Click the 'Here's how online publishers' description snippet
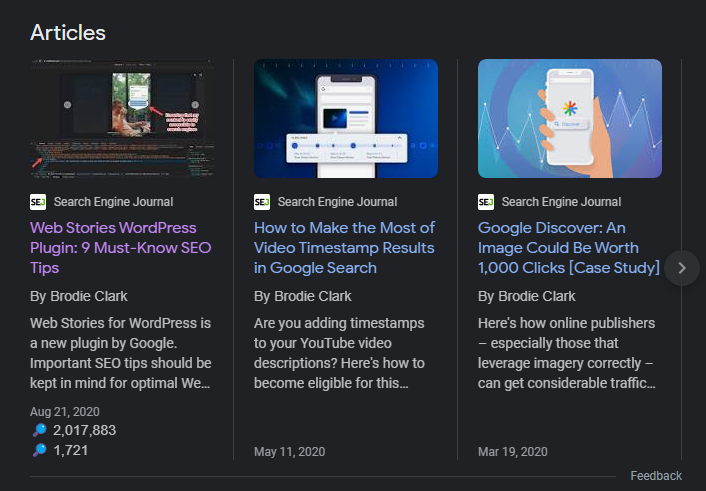Image resolution: width=706 pixels, height=491 pixels. 567,353
